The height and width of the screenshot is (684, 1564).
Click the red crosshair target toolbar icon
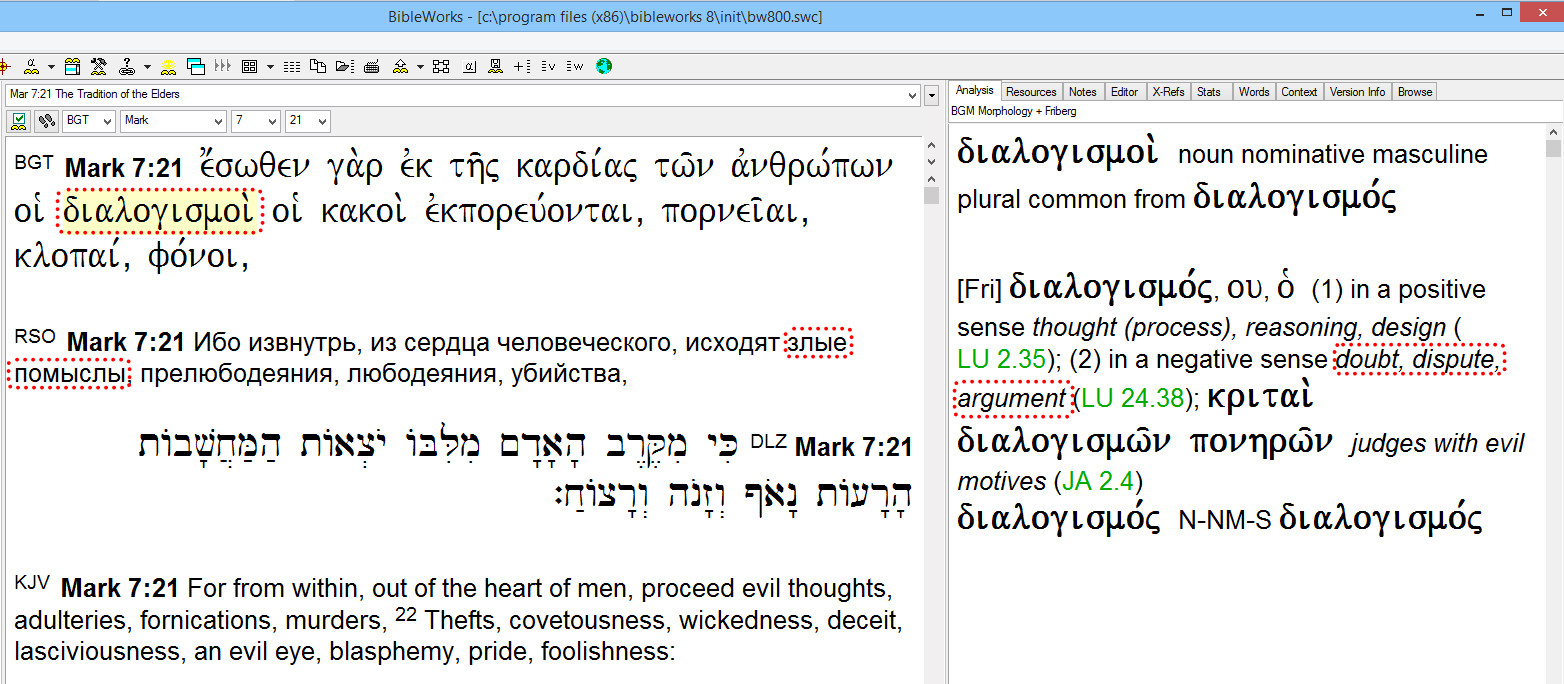[4, 66]
